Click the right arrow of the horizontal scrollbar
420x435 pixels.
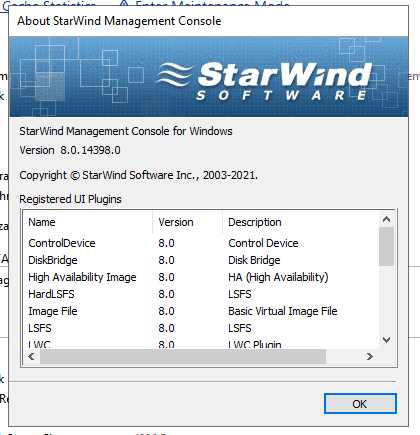tap(369, 357)
